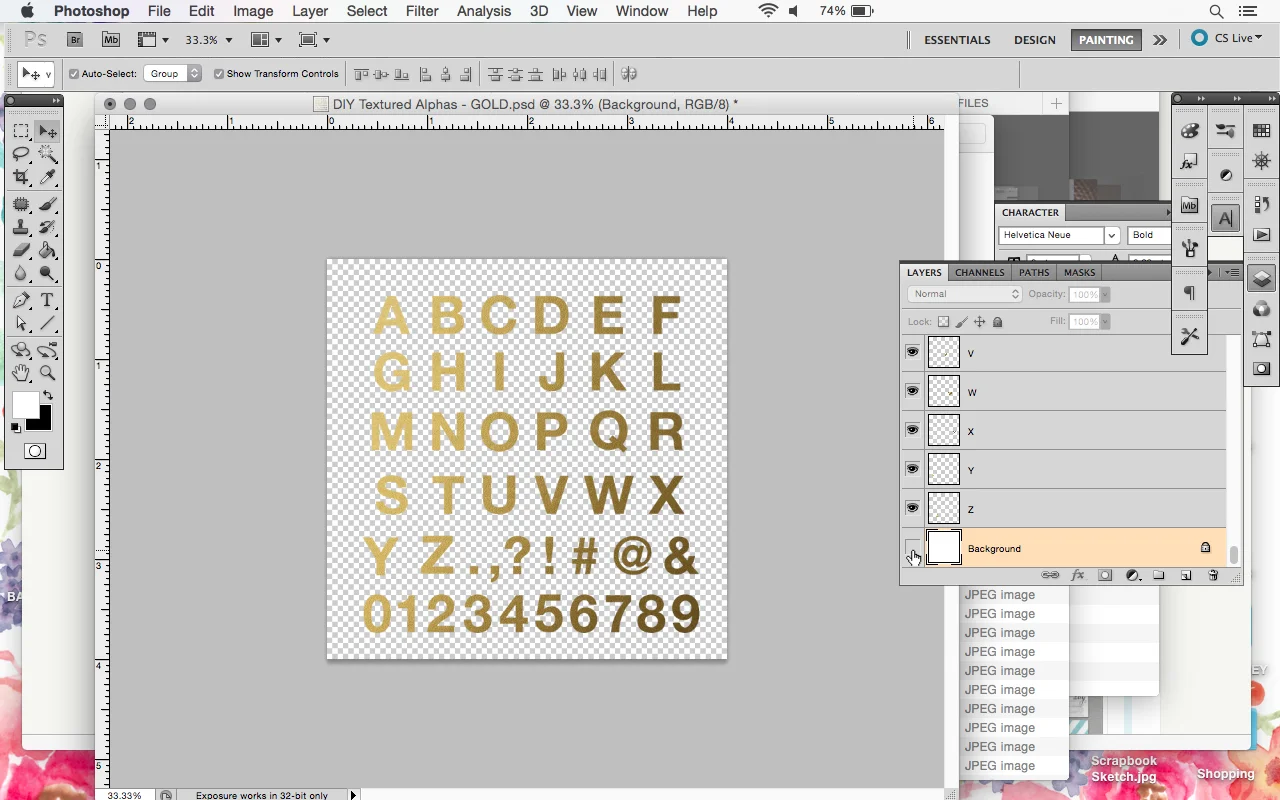This screenshot has width=1280, height=800.
Task: Activate the Brush tool
Action: point(47,204)
